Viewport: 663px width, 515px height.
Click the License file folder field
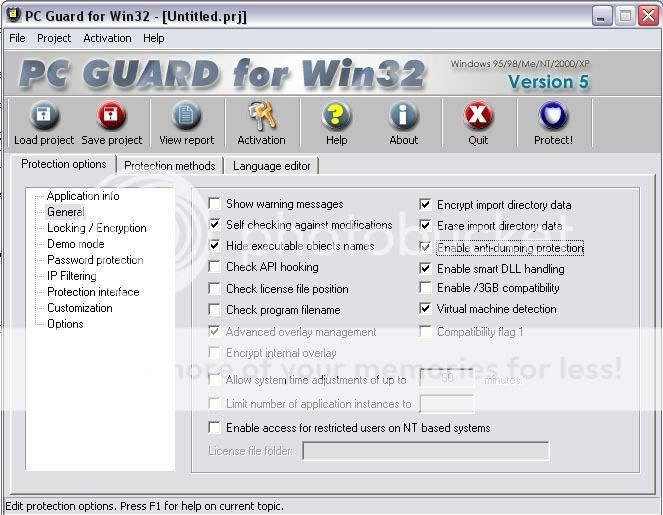(x=426, y=451)
